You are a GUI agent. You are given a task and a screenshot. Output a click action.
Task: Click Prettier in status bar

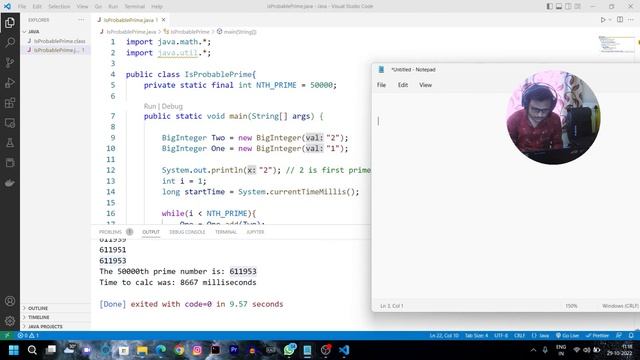point(597,336)
